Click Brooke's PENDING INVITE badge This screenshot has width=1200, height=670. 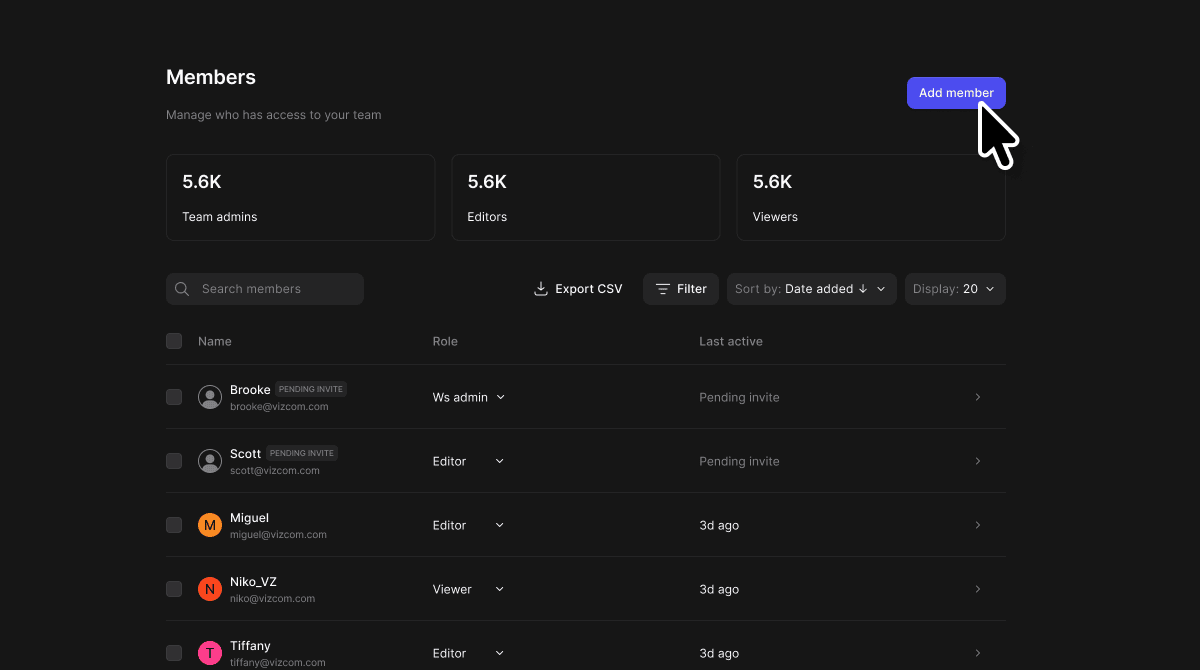(x=311, y=389)
